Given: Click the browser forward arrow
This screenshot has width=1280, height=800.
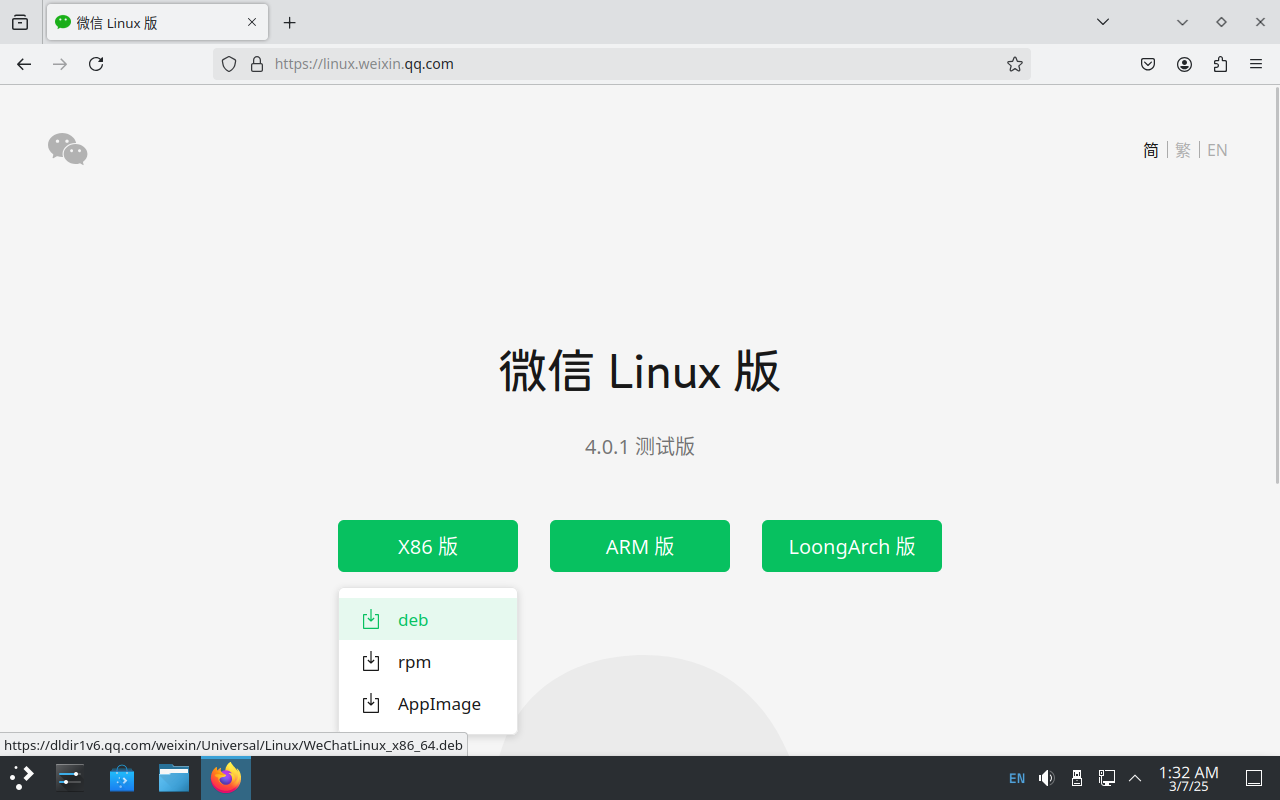Looking at the screenshot, I should 60,64.
